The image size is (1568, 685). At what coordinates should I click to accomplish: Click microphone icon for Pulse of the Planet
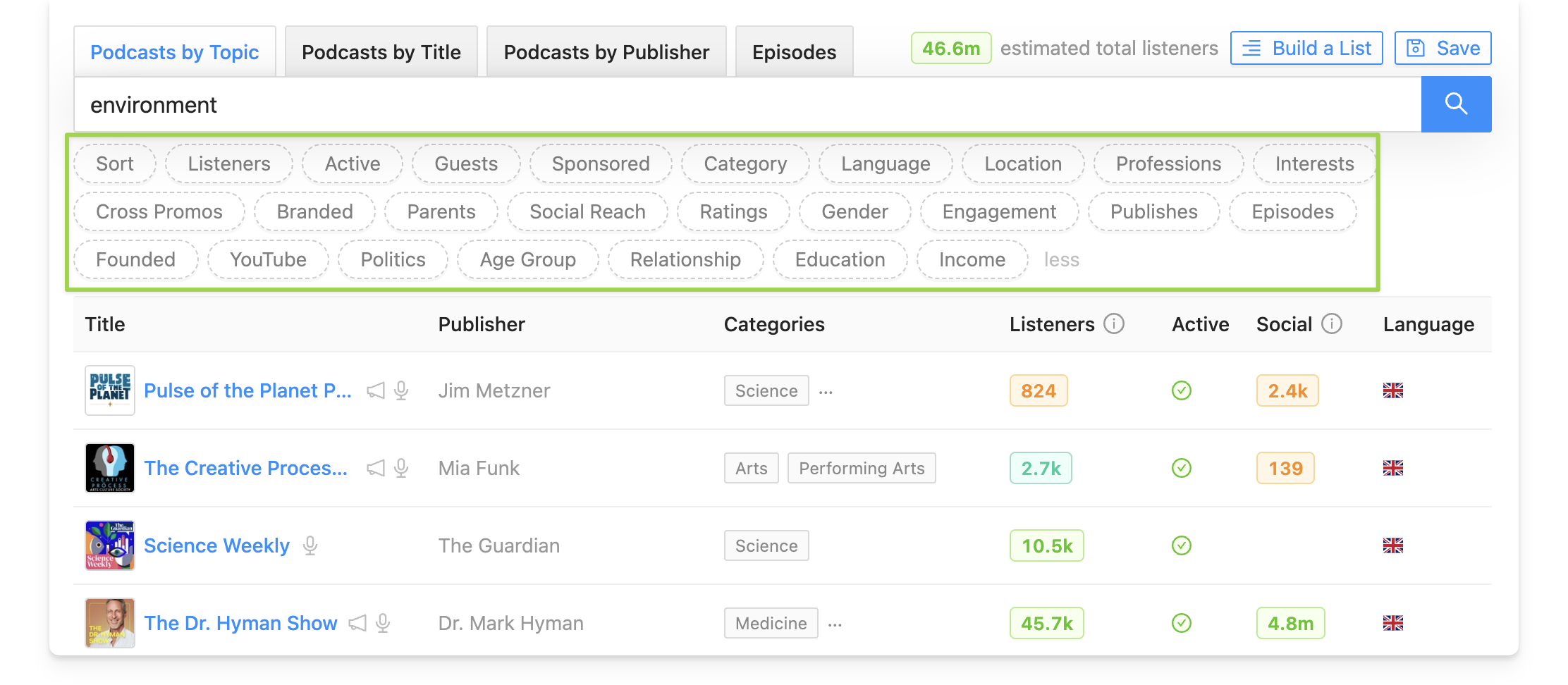pyautogui.click(x=401, y=390)
